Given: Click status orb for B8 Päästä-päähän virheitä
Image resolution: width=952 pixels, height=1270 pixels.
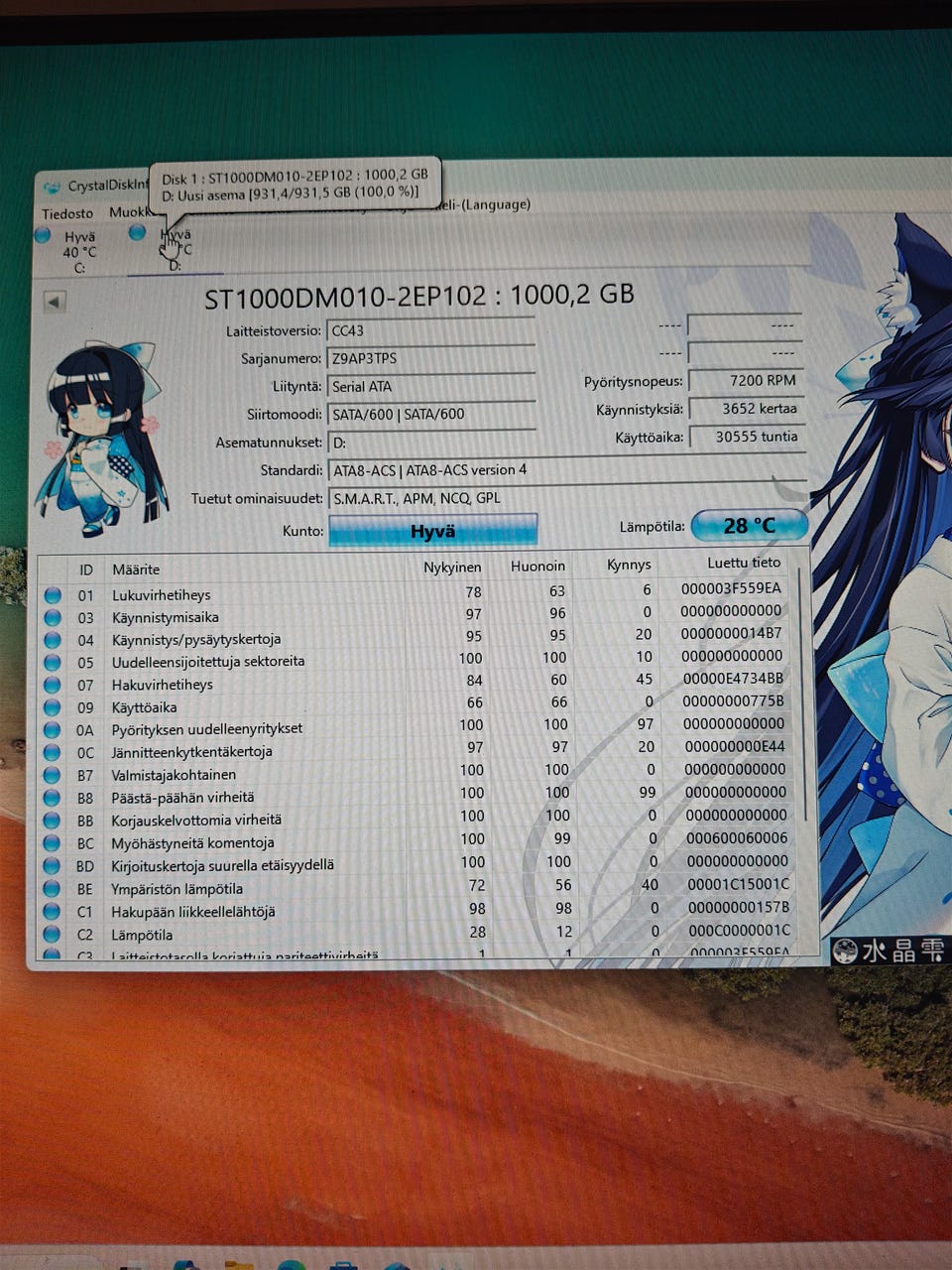Looking at the screenshot, I should pyautogui.click(x=54, y=799).
